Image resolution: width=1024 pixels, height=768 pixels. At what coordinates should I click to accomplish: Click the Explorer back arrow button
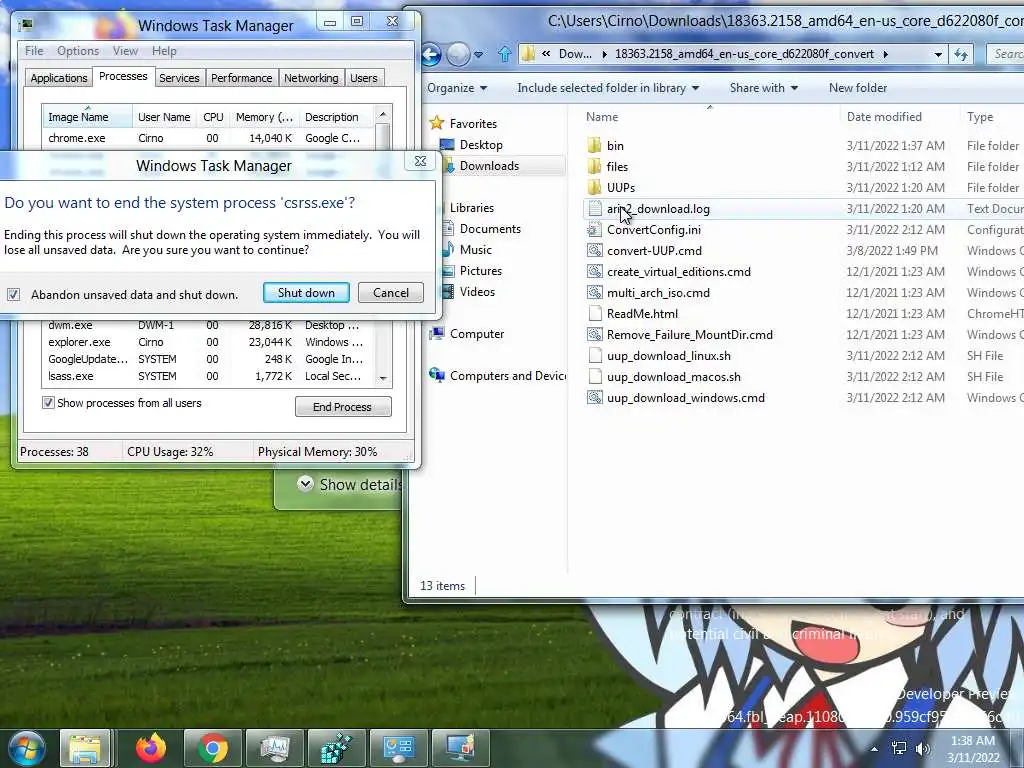pos(431,54)
